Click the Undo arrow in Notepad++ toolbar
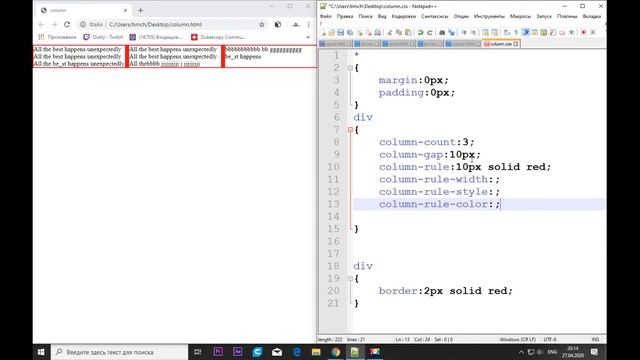This screenshot has width=640, height=360. click(420, 33)
